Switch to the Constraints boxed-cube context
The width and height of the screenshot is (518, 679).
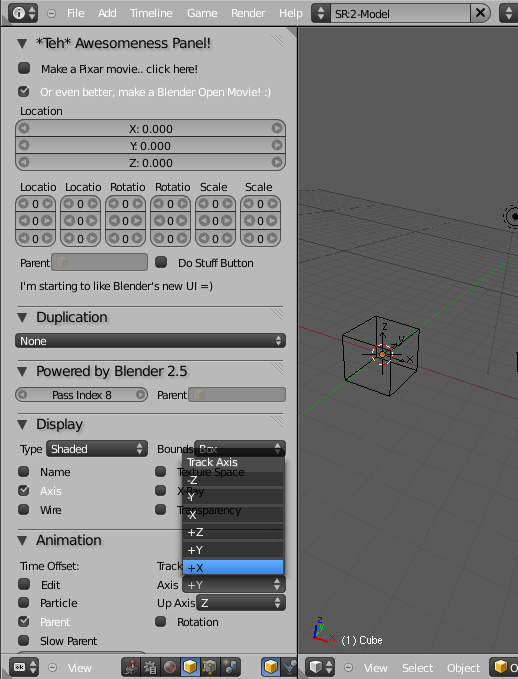(209, 667)
